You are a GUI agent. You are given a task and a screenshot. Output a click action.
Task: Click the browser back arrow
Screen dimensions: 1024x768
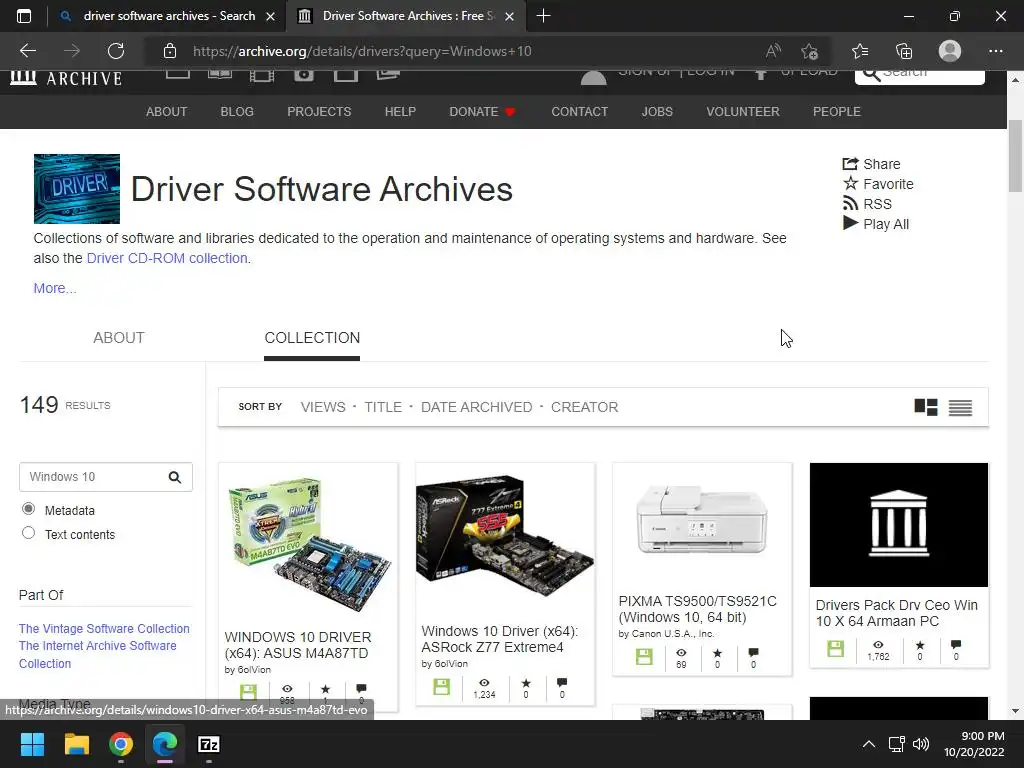(27, 51)
